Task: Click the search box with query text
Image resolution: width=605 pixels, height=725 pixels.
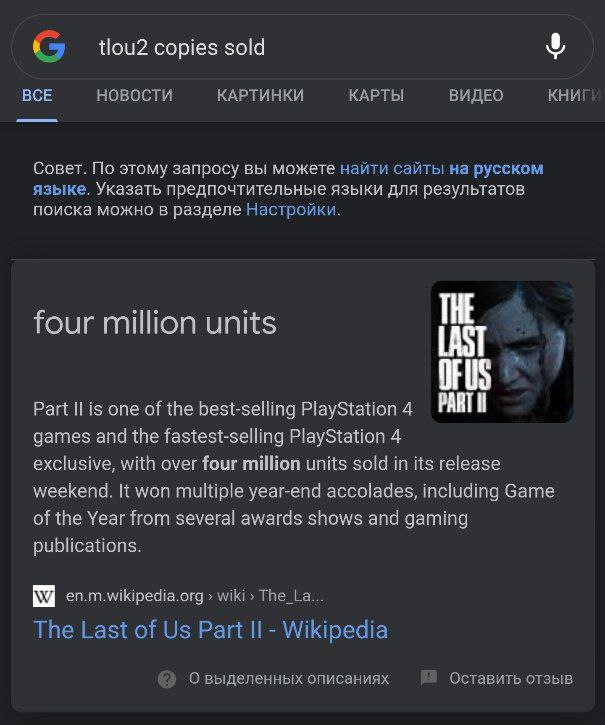Action: 300,47
